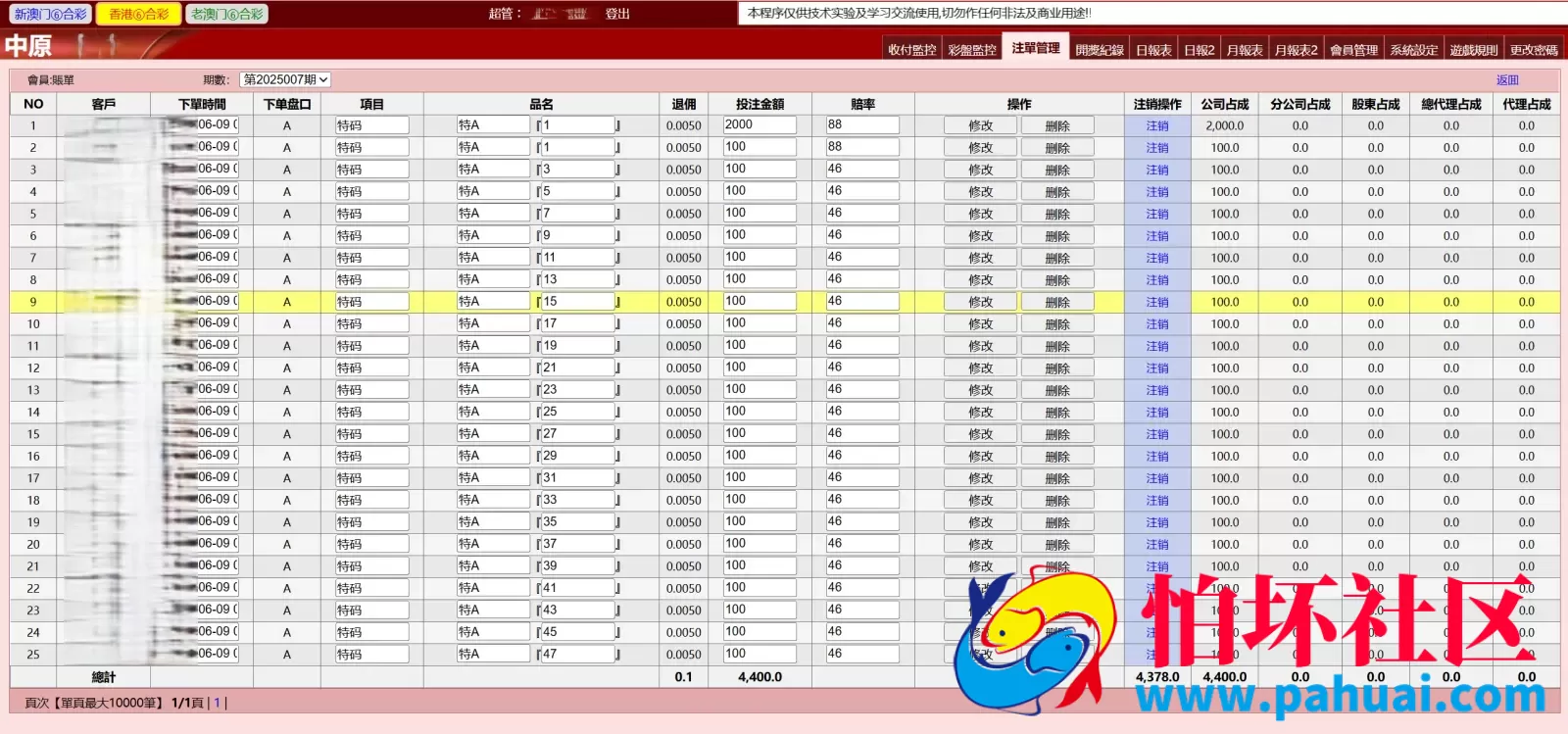The height and width of the screenshot is (734, 1568).
Task: Click total amount 4,400.0 under 投注金額
Action: pos(759,676)
